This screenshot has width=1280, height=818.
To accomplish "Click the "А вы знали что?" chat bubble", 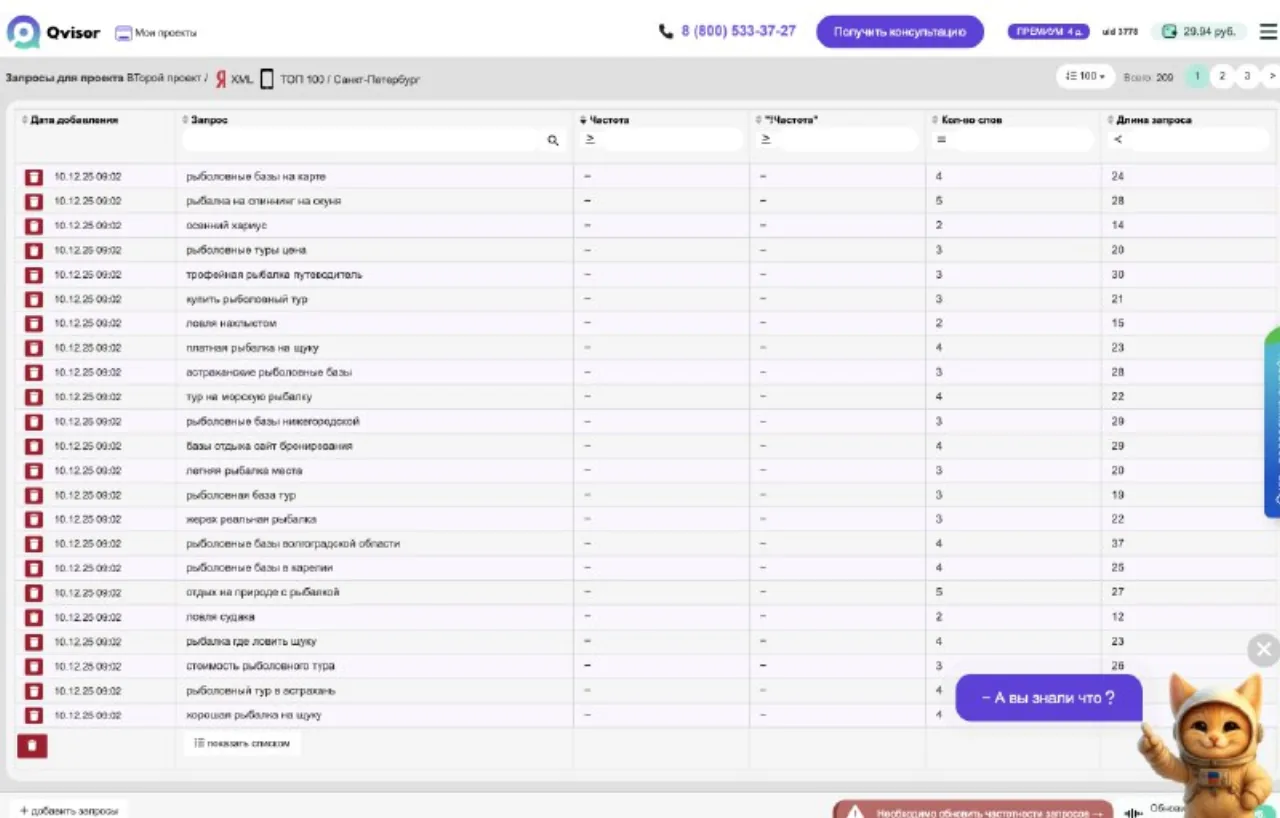I will coord(1049,698).
